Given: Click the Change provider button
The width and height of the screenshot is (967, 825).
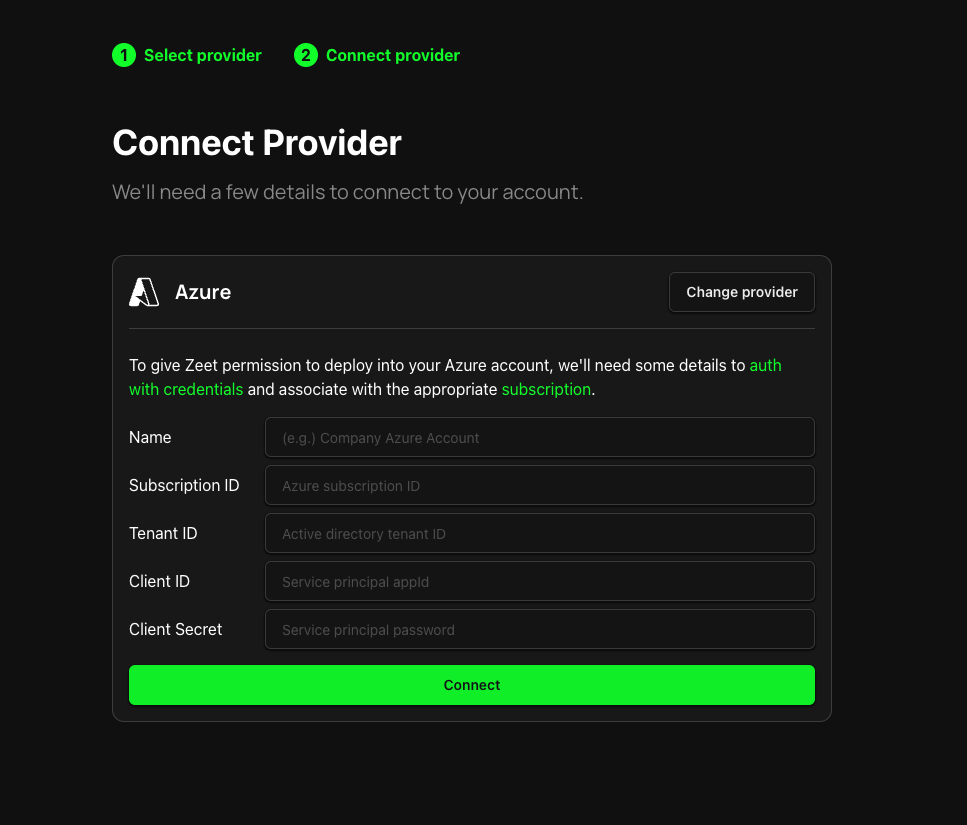Looking at the screenshot, I should (742, 292).
